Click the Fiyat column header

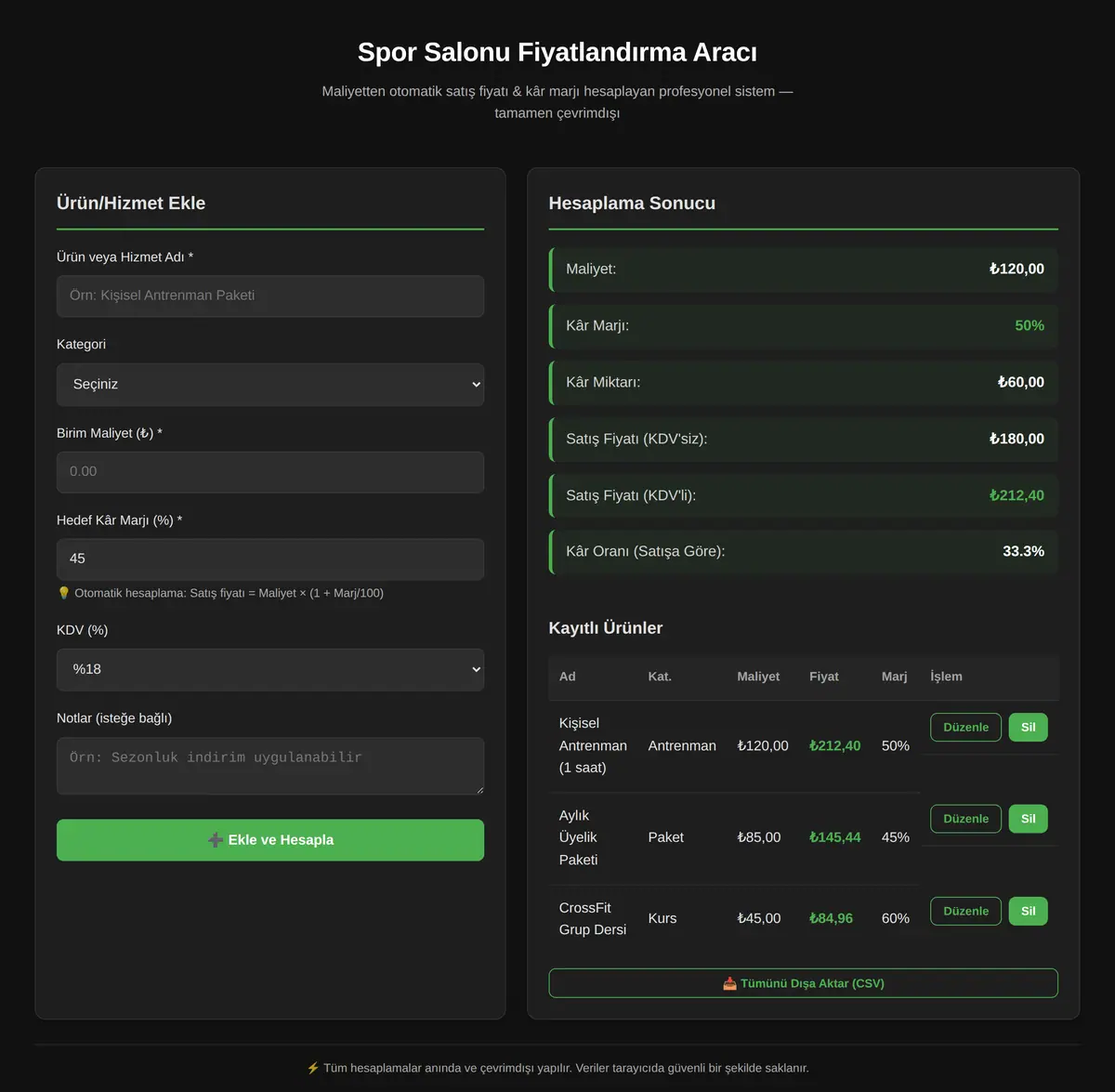(x=824, y=677)
